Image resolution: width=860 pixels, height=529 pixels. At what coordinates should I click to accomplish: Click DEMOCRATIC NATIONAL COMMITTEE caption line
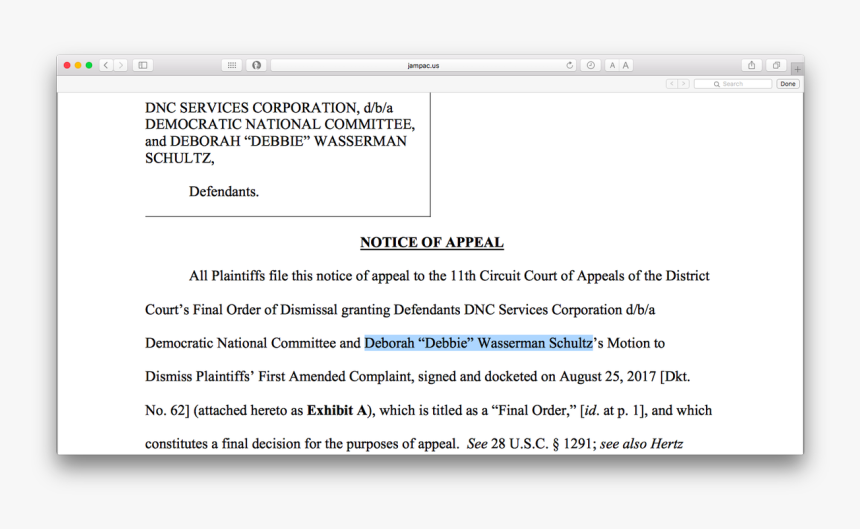(280, 124)
